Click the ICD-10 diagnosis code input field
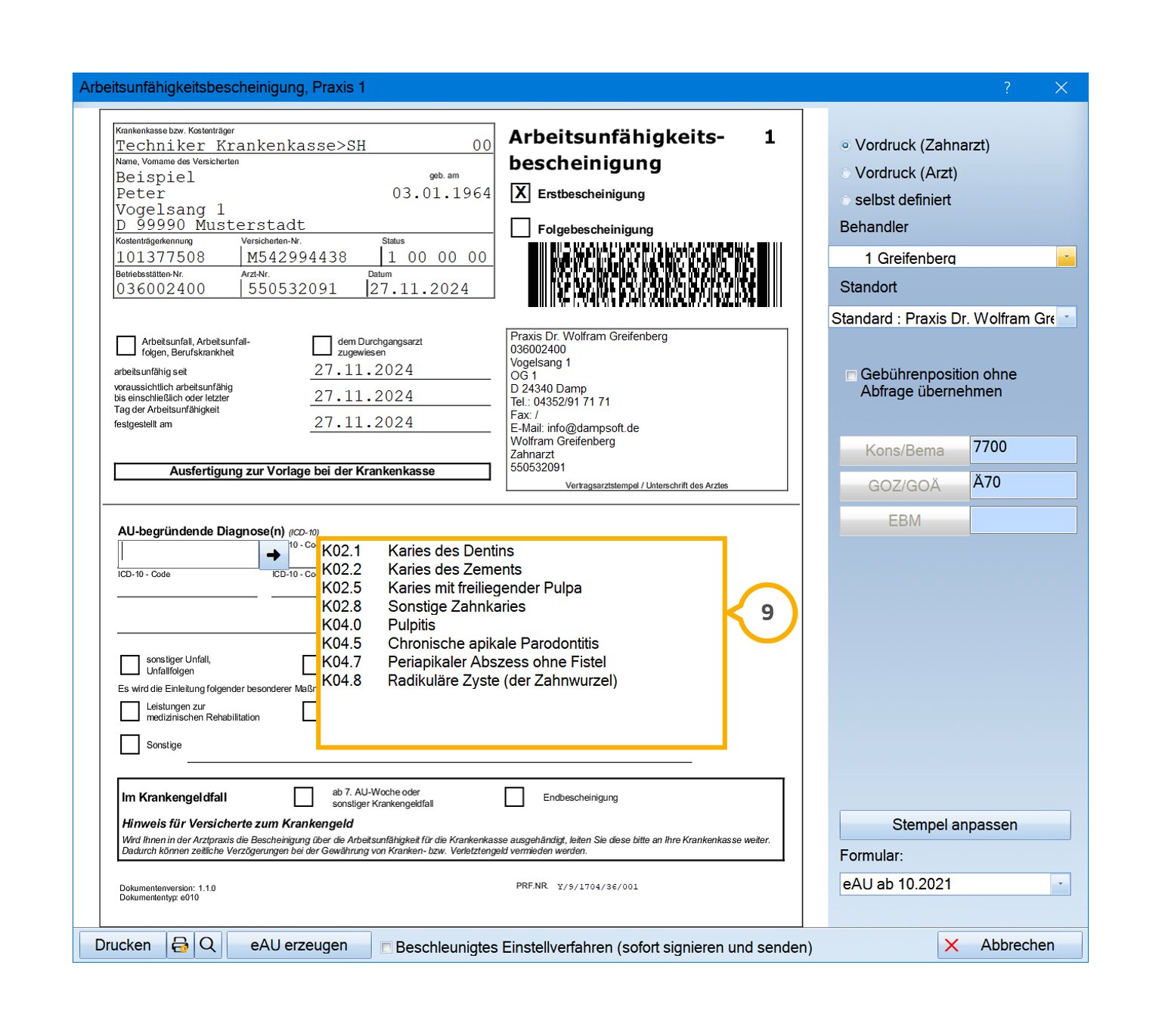The width and height of the screenshot is (1162, 1036). 189,554
